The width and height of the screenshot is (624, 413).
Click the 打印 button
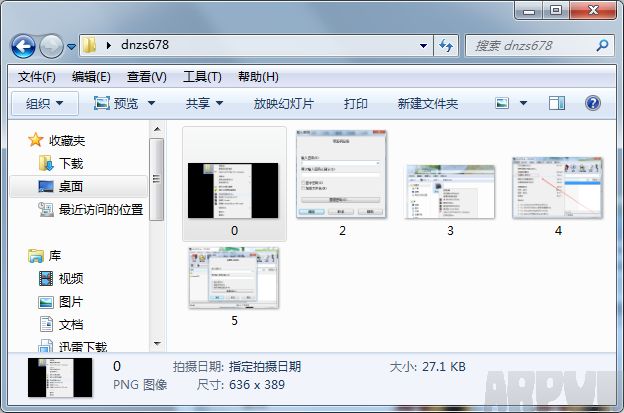[x=355, y=103]
